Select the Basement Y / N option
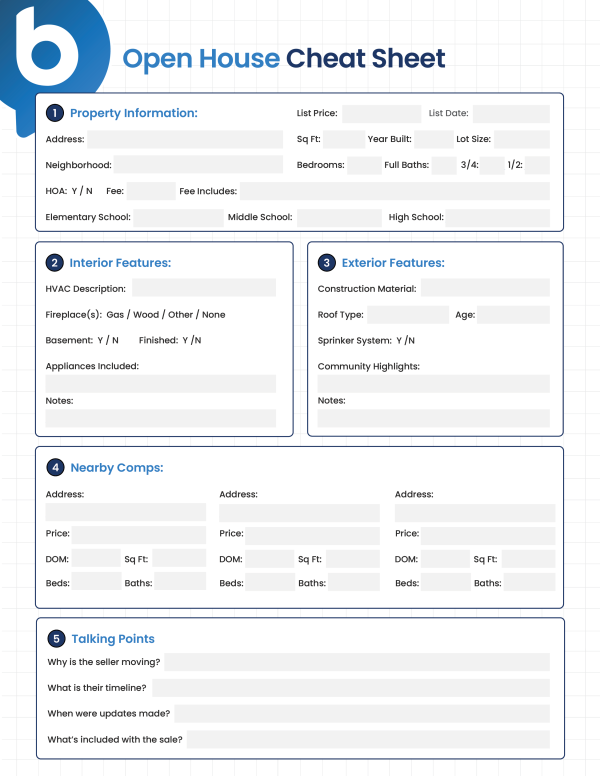 [x=108, y=340]
